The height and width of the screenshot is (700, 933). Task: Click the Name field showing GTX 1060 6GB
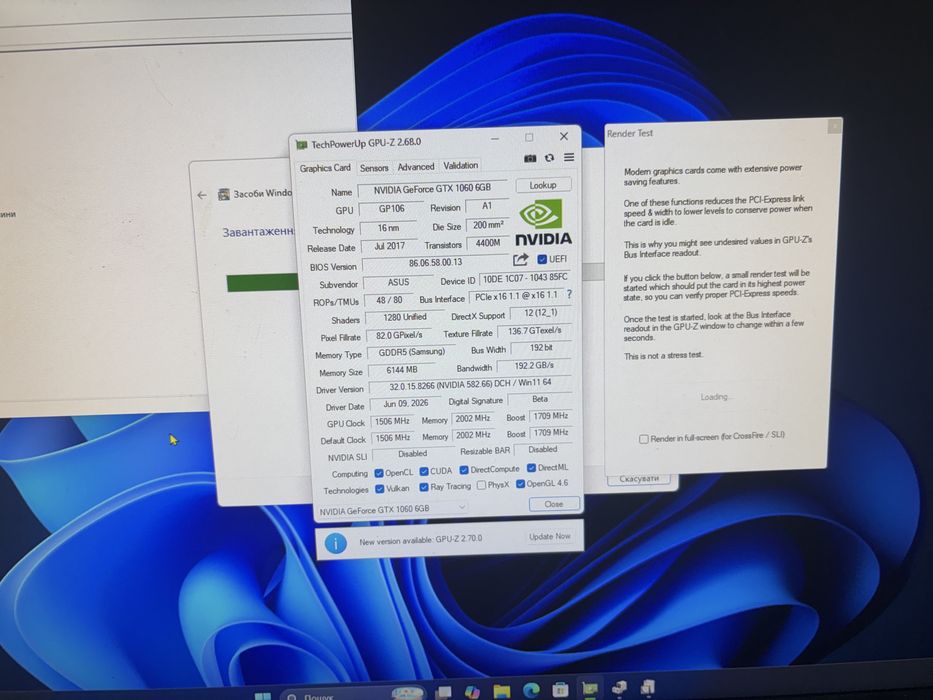point(432,189)
